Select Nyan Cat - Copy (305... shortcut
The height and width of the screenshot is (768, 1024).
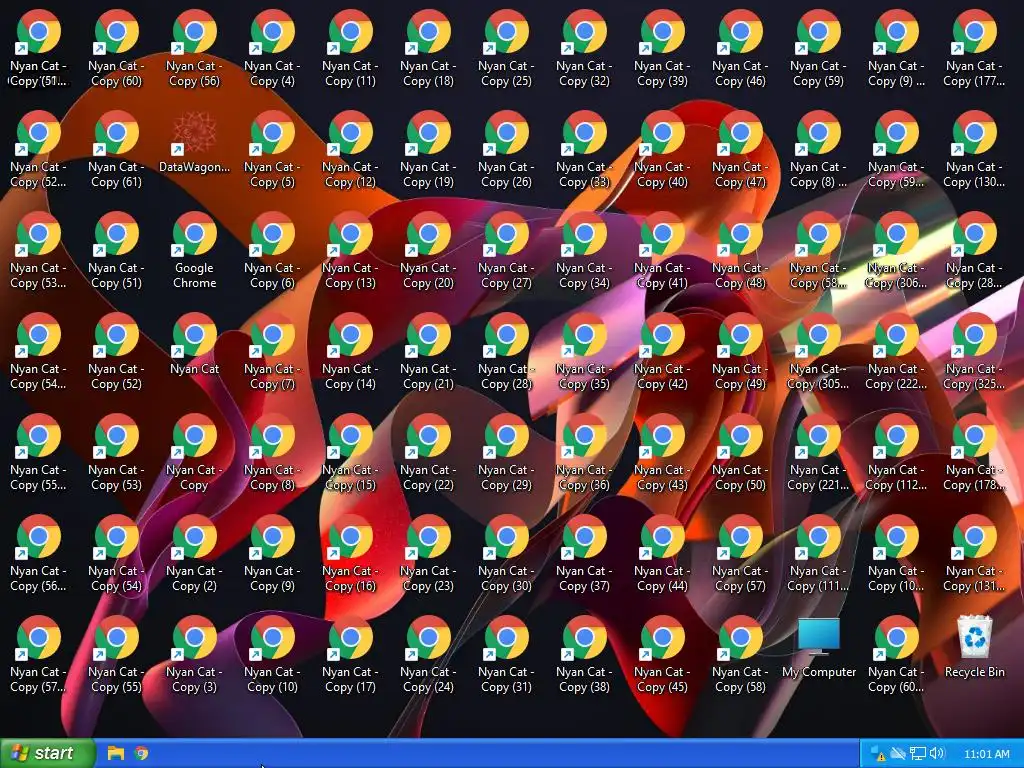pos(818,352)
